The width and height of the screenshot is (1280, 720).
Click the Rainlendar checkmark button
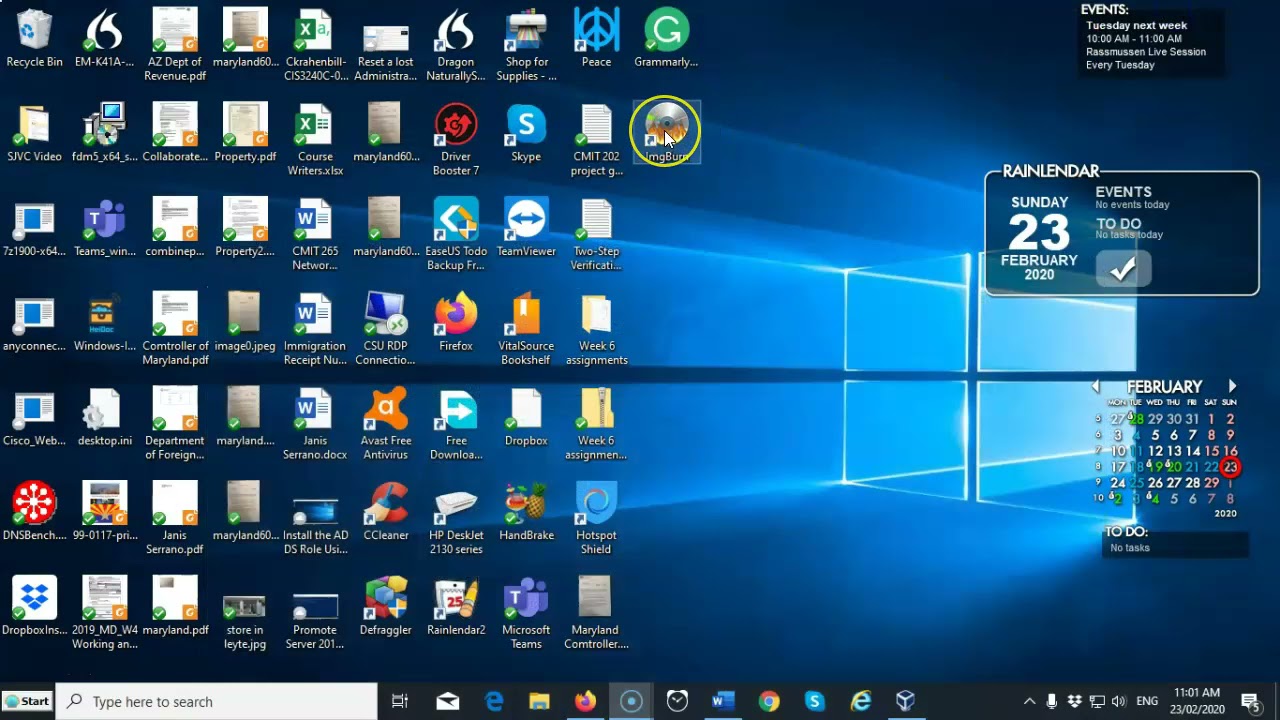pos(1123,269)
